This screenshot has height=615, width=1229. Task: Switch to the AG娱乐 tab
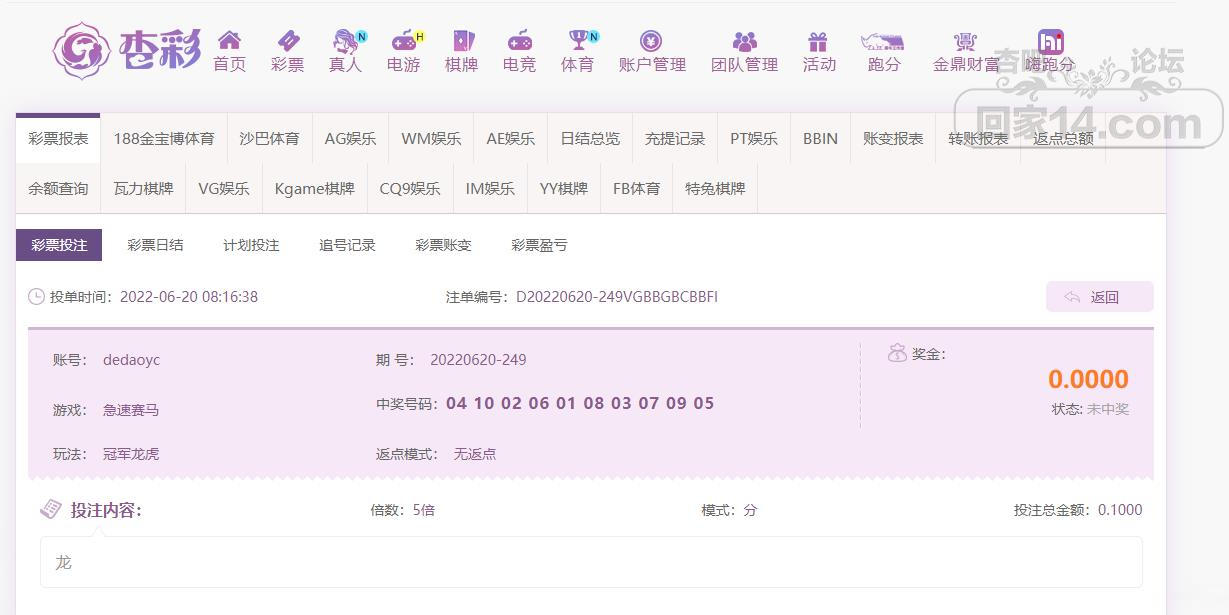point(350,139)
